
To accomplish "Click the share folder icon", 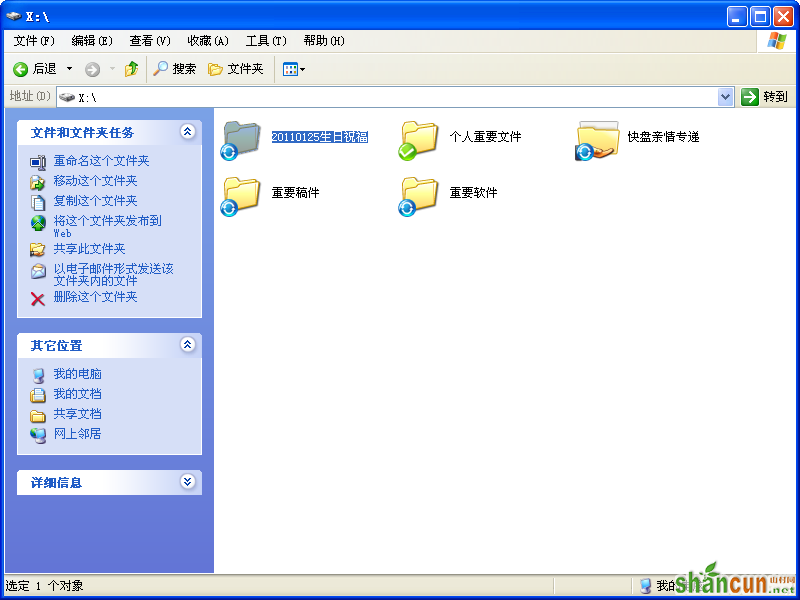I will click(38, 249).
